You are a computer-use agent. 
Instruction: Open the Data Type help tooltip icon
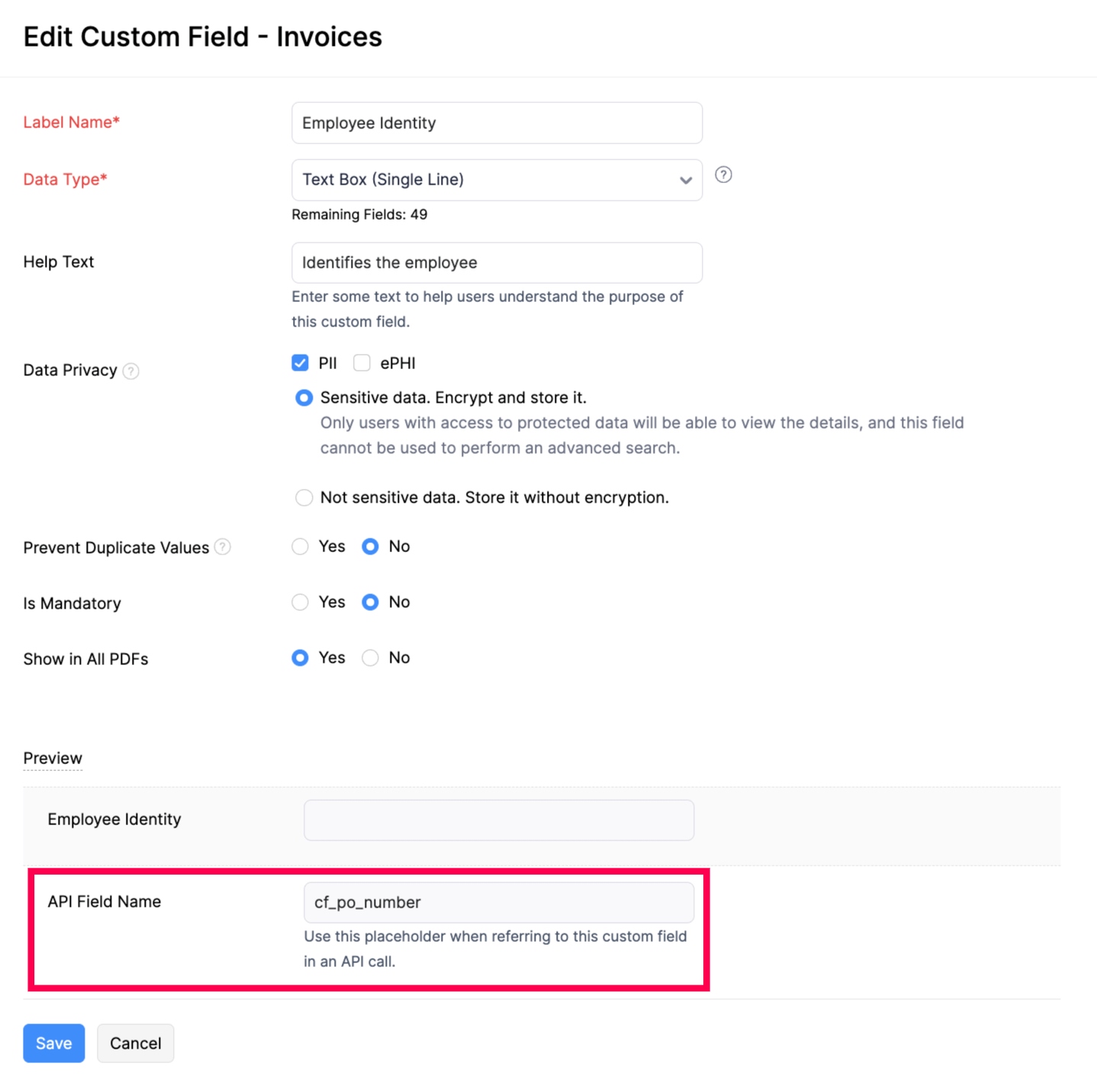(x=722, y=175)
